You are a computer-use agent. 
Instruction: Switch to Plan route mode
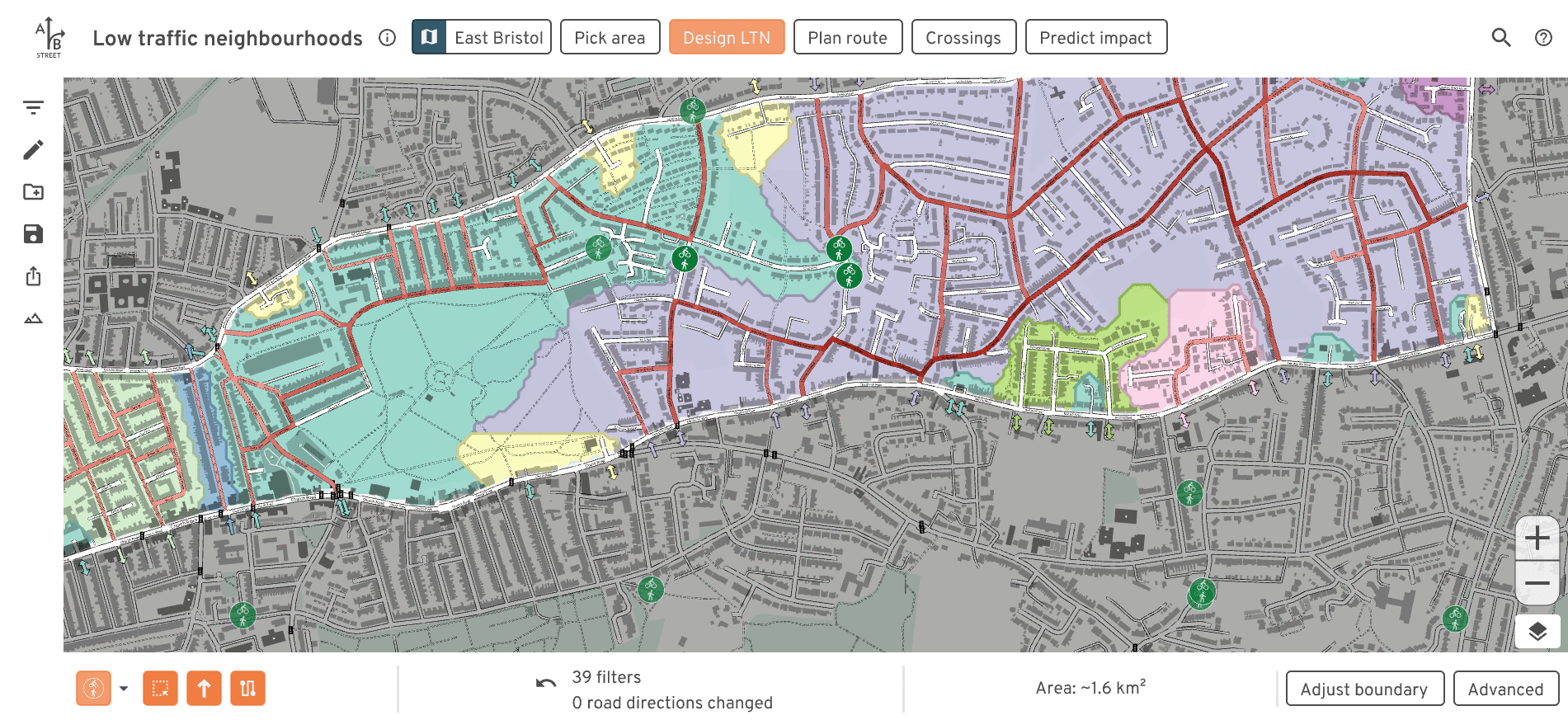point(848,37)
